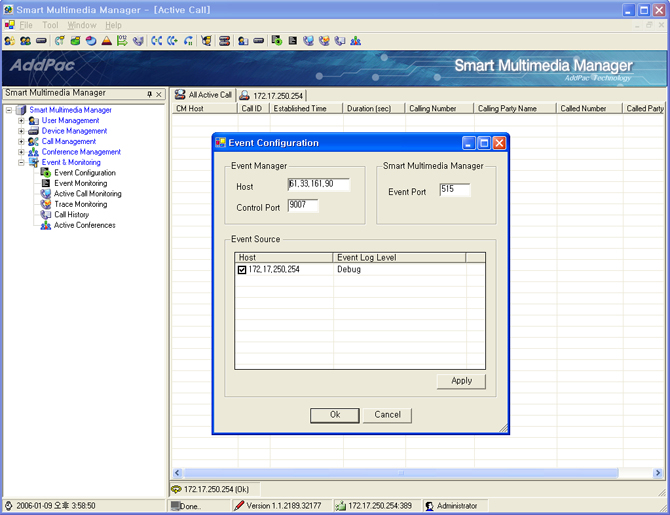The image size is (670, 515).
Task: Toggle the 172.17.250.254 event source checkbox
Action: click(242, 270)
